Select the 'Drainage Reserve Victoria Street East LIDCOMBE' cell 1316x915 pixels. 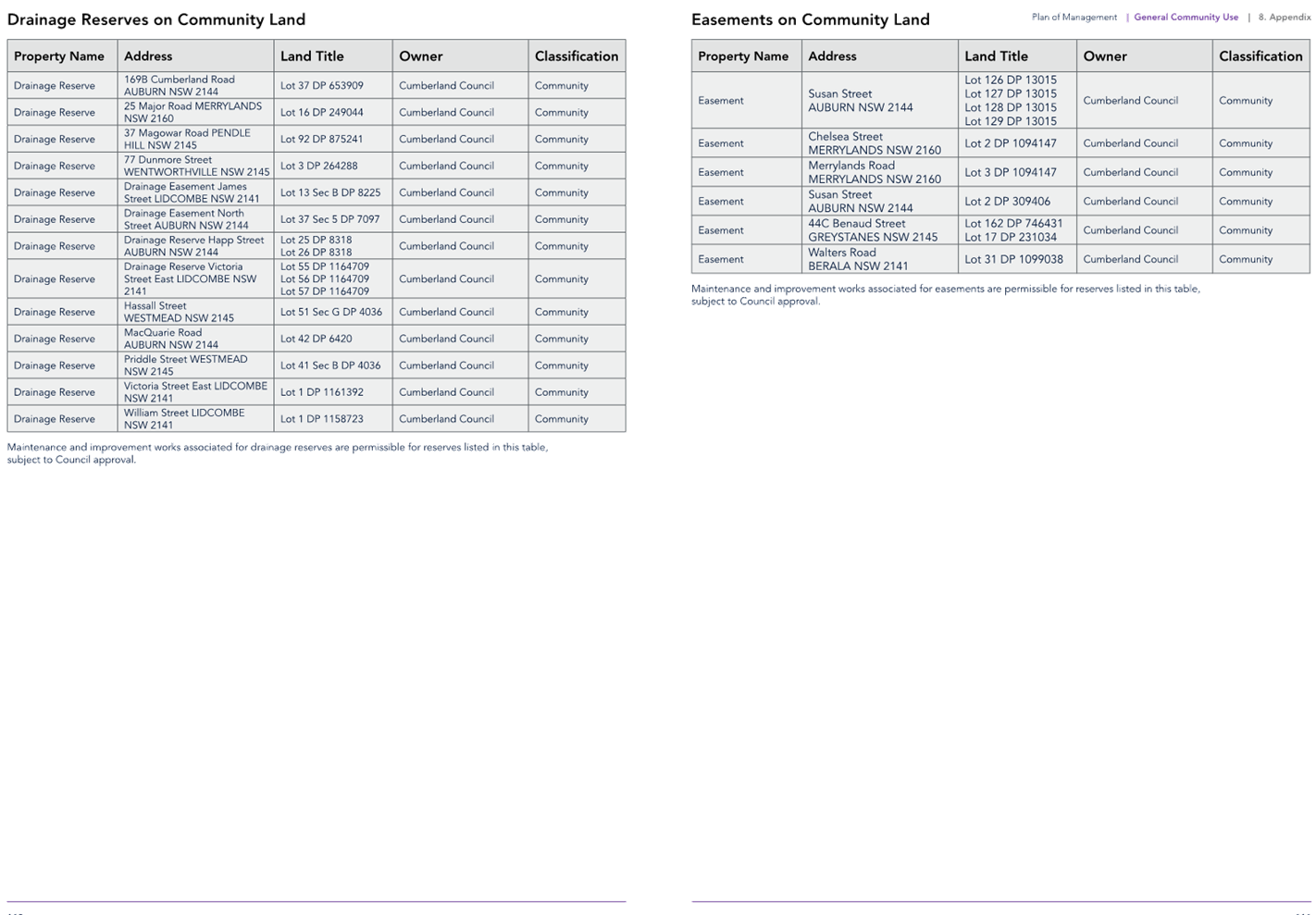195,278
